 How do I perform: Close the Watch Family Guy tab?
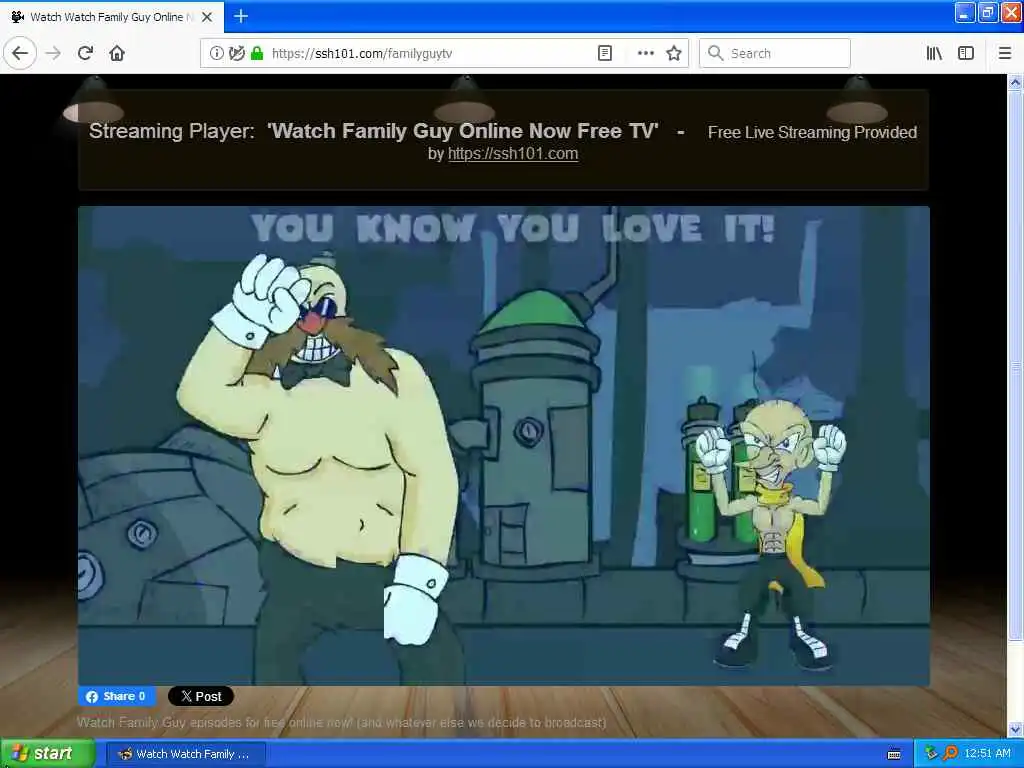click(x=207, y=17)
